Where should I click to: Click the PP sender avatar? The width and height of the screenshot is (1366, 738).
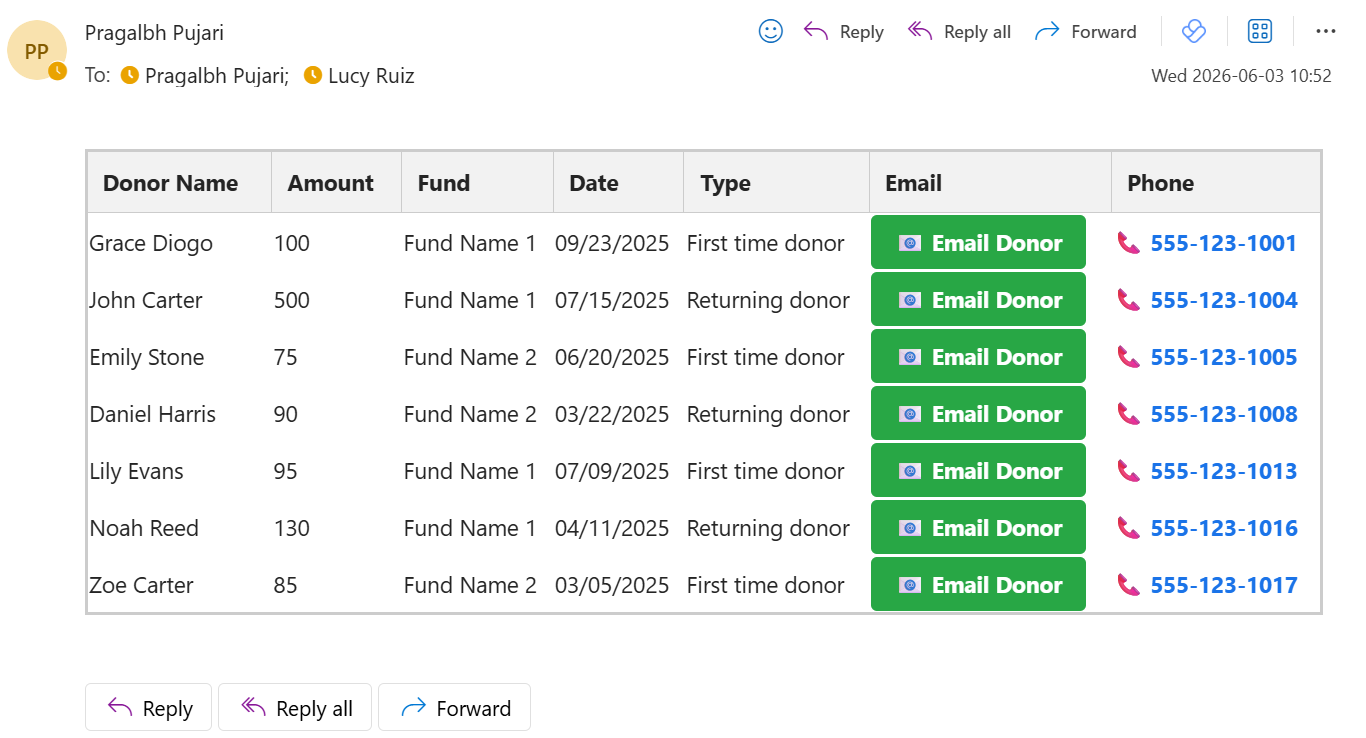point(37,51)
